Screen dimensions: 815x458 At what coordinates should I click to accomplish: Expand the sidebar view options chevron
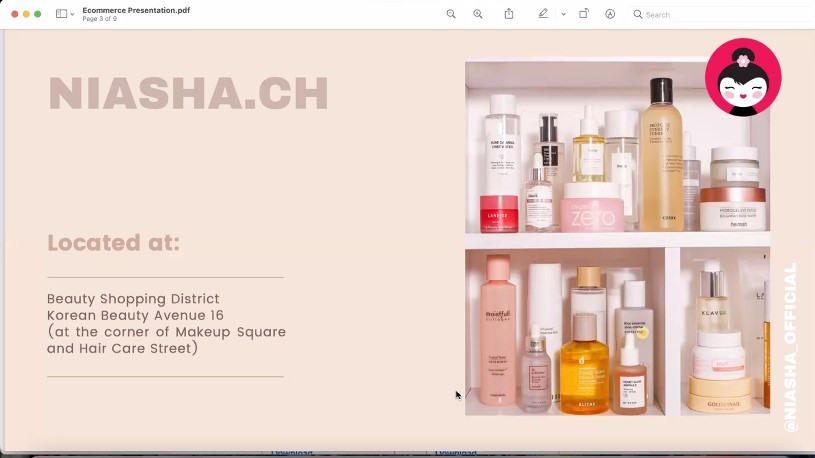(72, 15)
